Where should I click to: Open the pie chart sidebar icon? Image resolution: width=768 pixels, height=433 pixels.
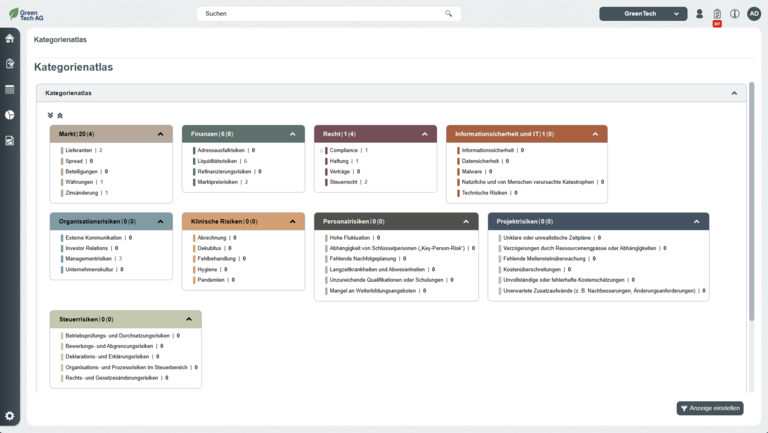point(10,115)
